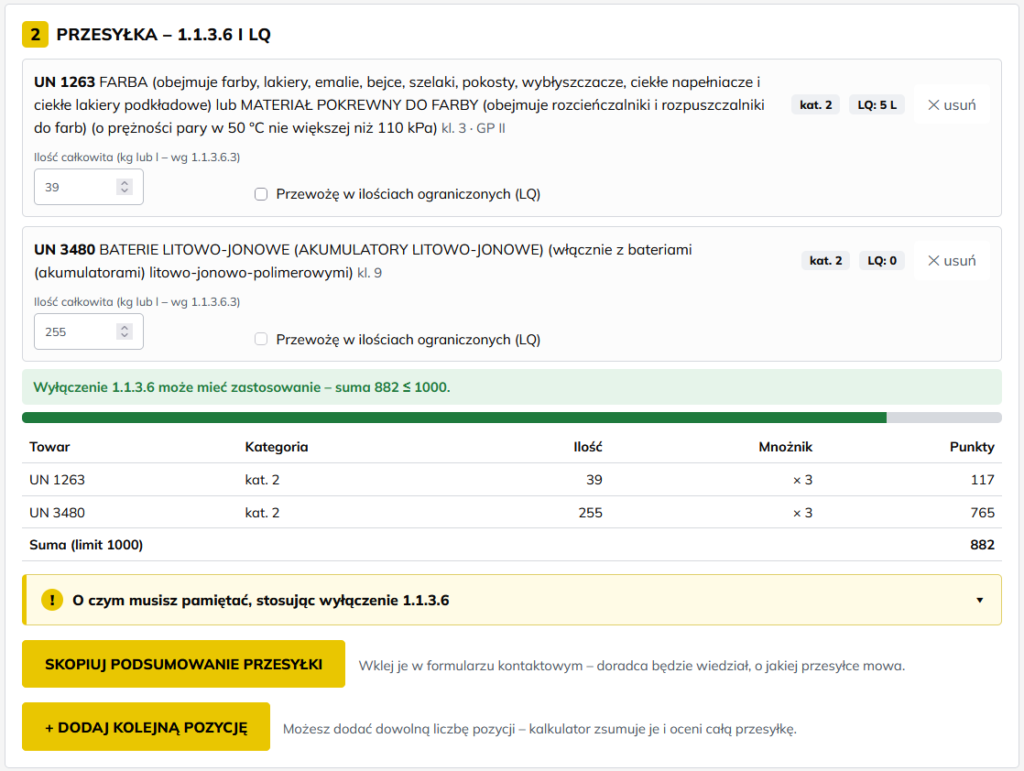Click the hint about adding any number of items

[540, 729]
